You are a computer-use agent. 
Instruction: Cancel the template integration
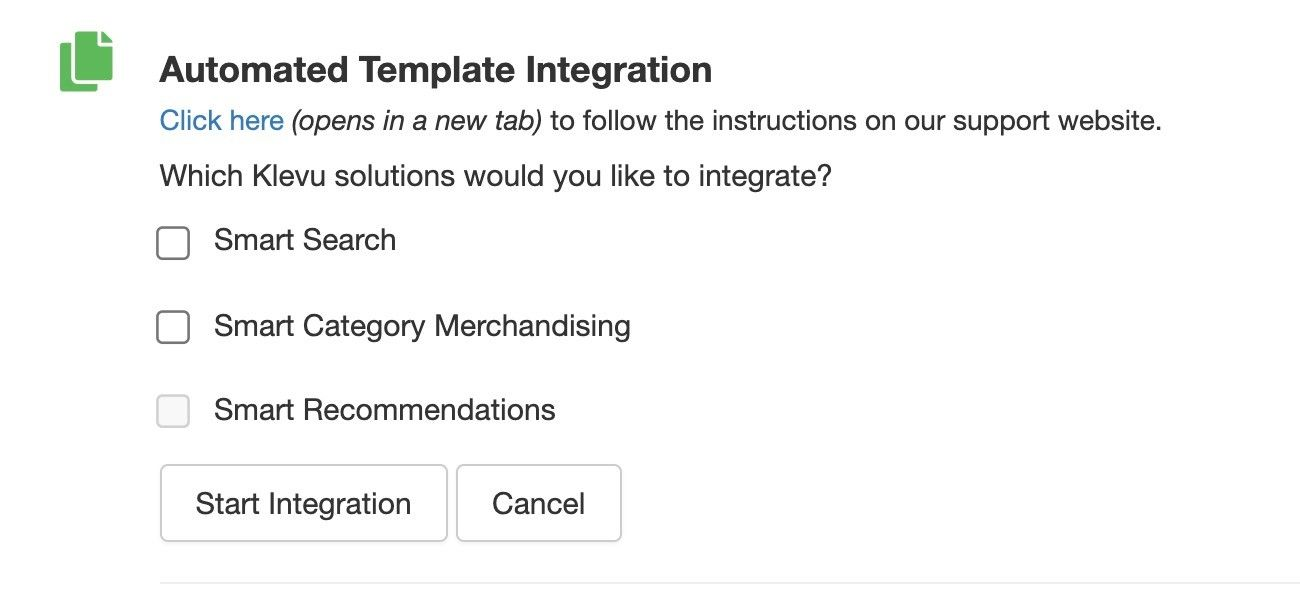tap(538, 503)
